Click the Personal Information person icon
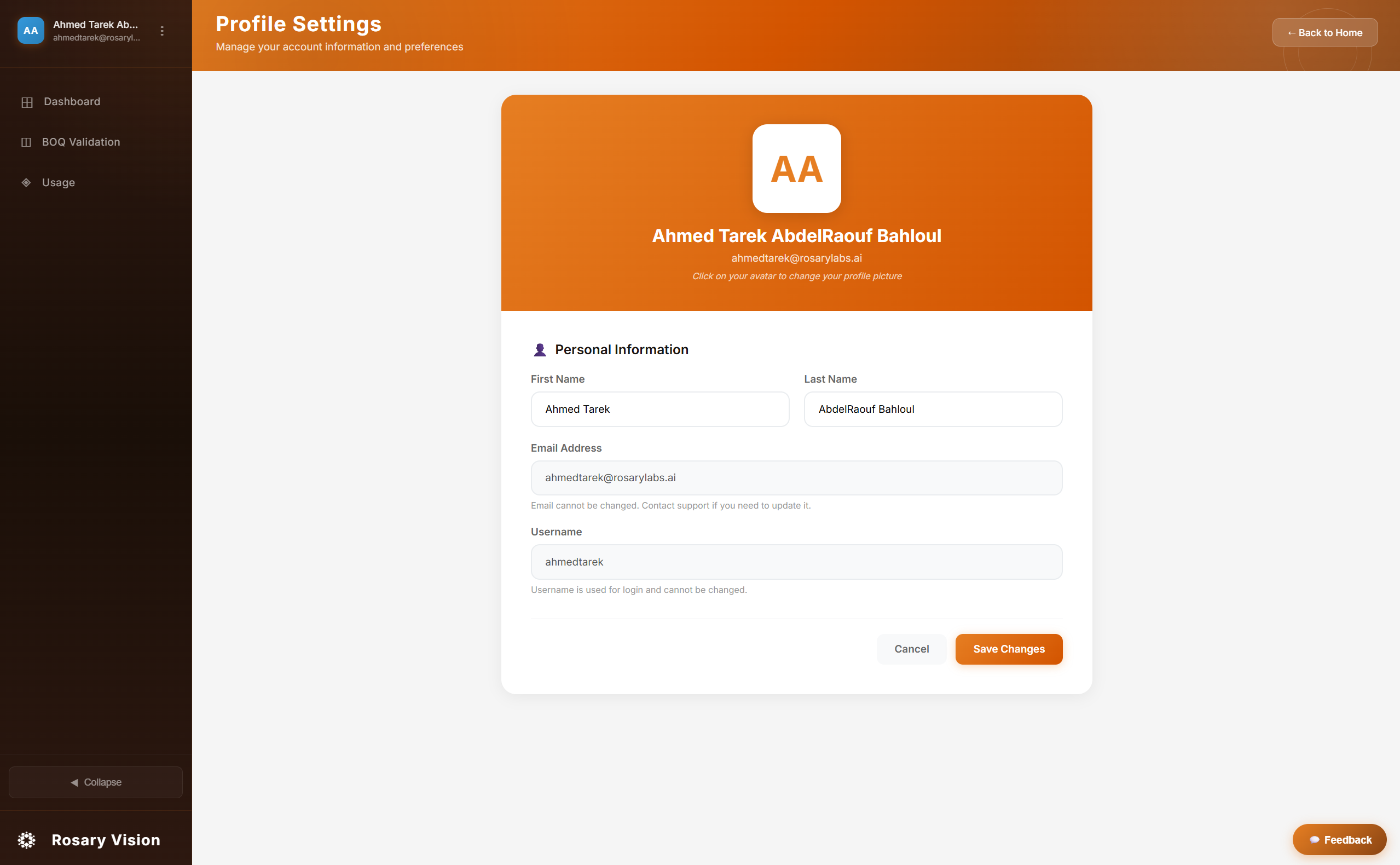 [539, 349]
